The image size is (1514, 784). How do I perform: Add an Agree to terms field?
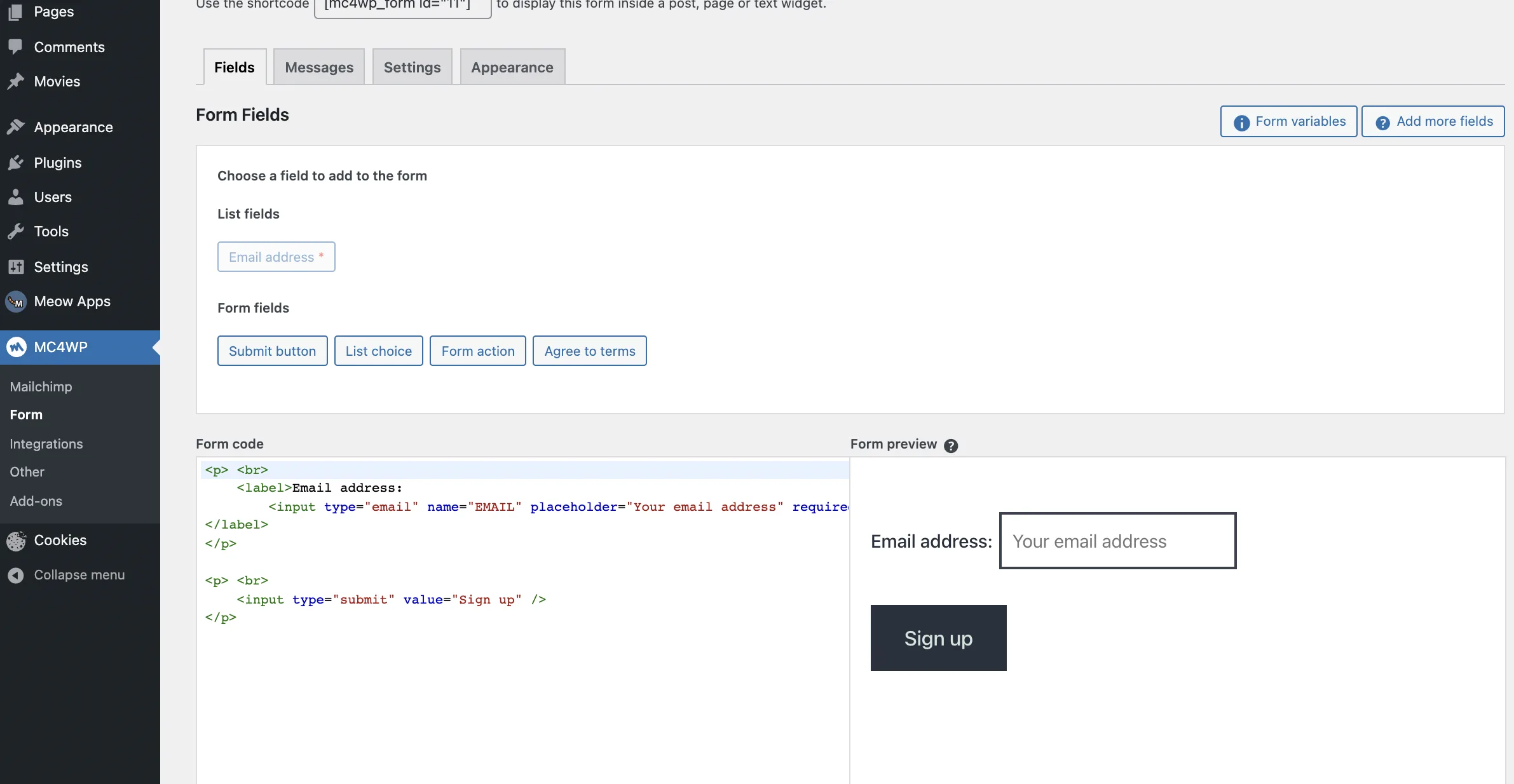[589, 351]
